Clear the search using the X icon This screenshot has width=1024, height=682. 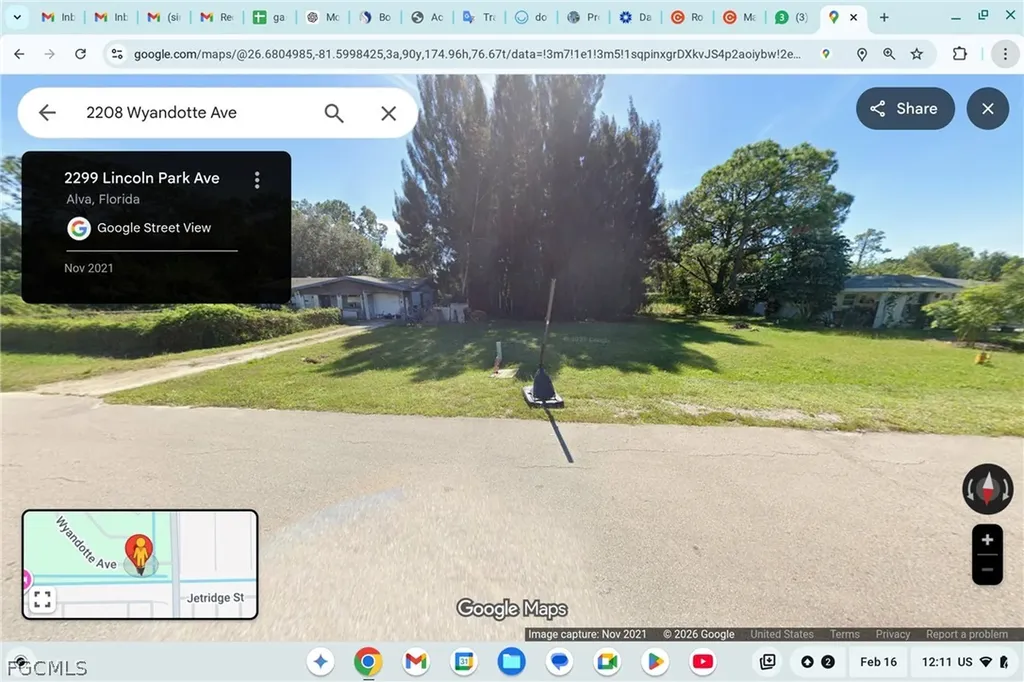tap(388, 112)
